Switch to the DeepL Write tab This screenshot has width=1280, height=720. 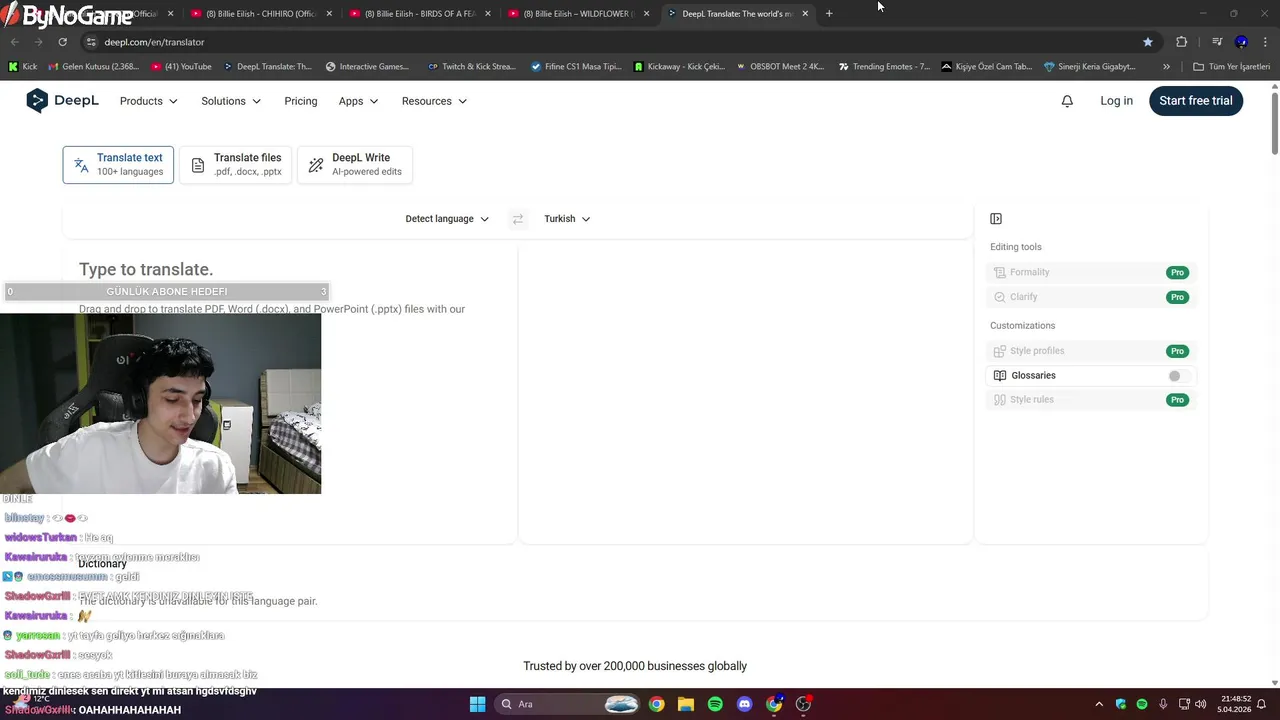pos(355,165)
